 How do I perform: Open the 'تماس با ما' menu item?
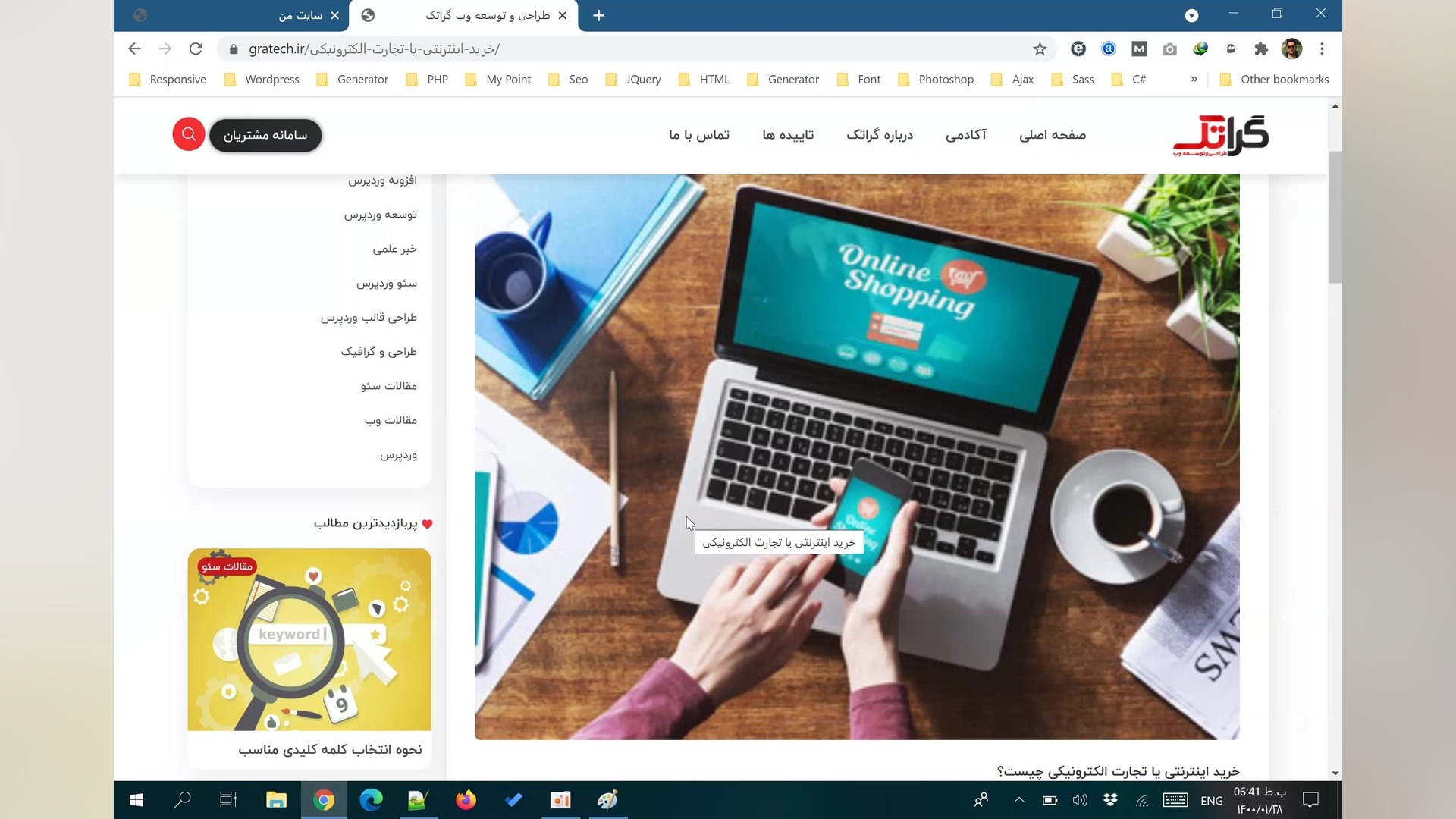click(699, 135)
